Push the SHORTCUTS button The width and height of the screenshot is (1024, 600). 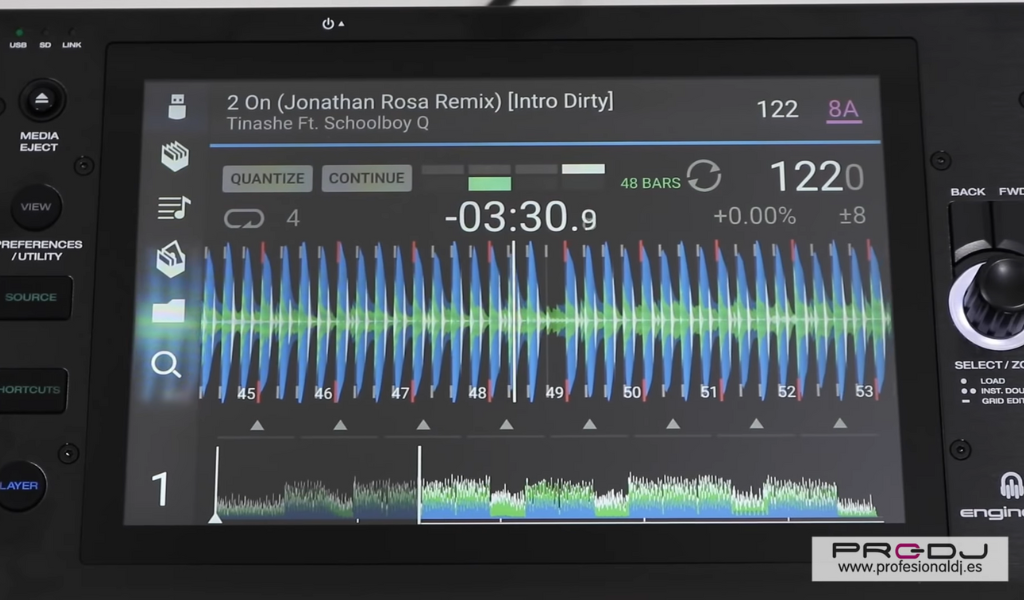click(31, 390)
